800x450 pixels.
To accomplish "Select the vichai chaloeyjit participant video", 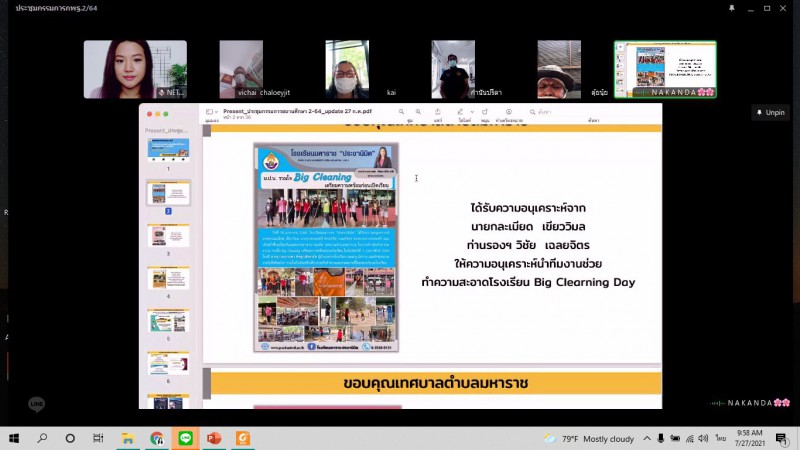I will (241, 69).
